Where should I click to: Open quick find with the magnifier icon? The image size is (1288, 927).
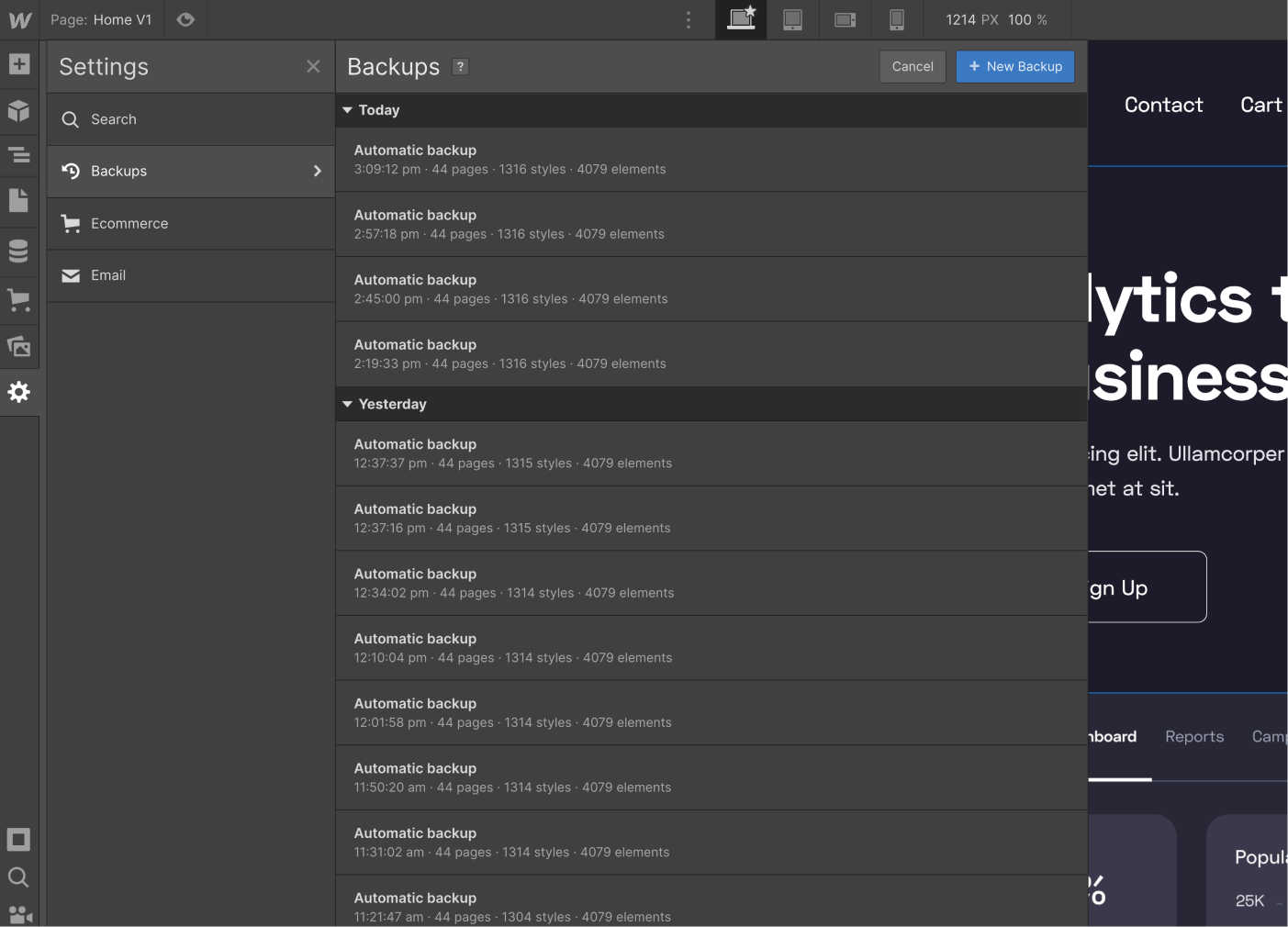click(19, 877)
